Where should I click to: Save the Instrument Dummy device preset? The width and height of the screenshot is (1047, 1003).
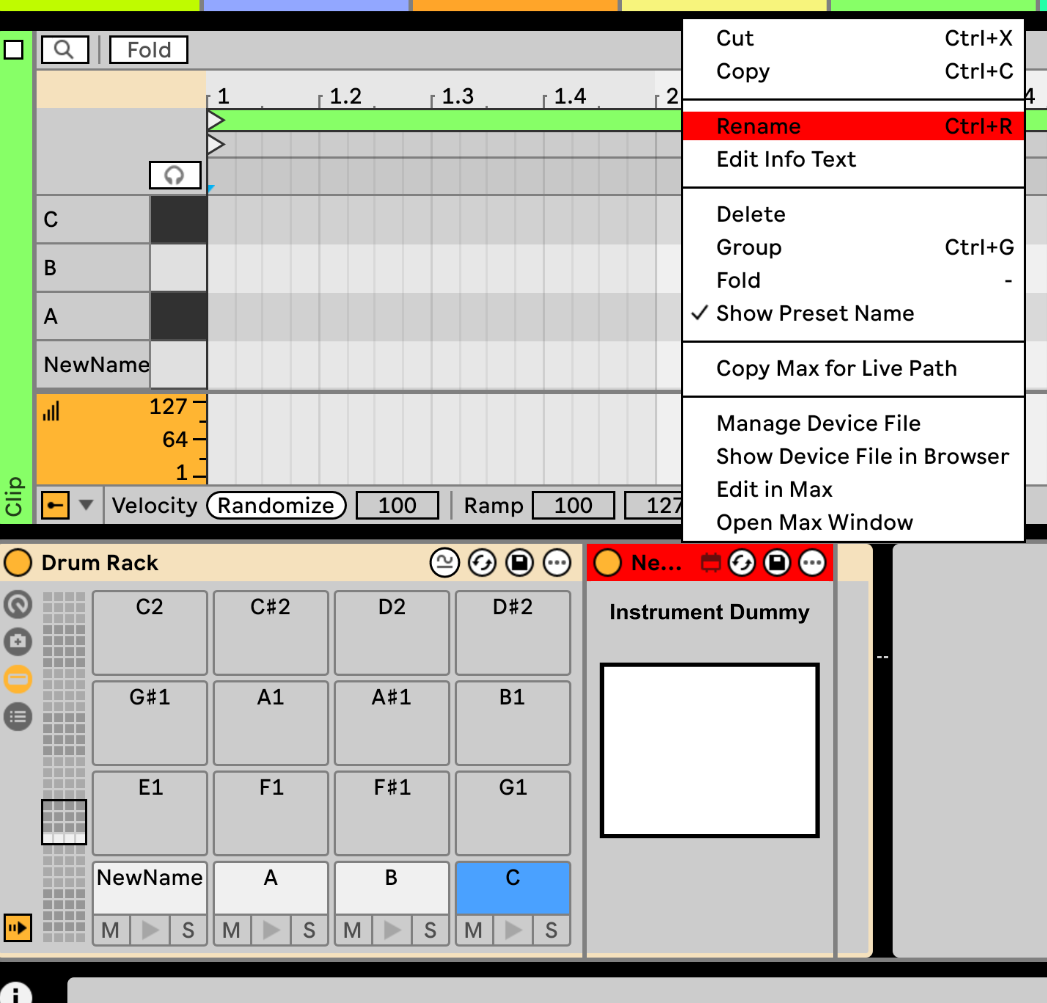point(777,563)
